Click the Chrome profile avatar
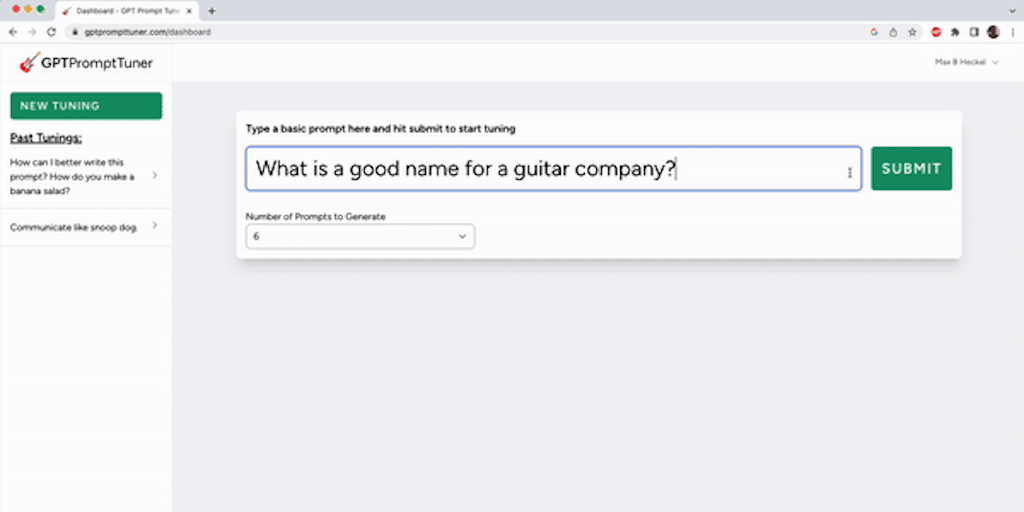The height and width of the screenshot is (512, 1024). pos(993,32)
